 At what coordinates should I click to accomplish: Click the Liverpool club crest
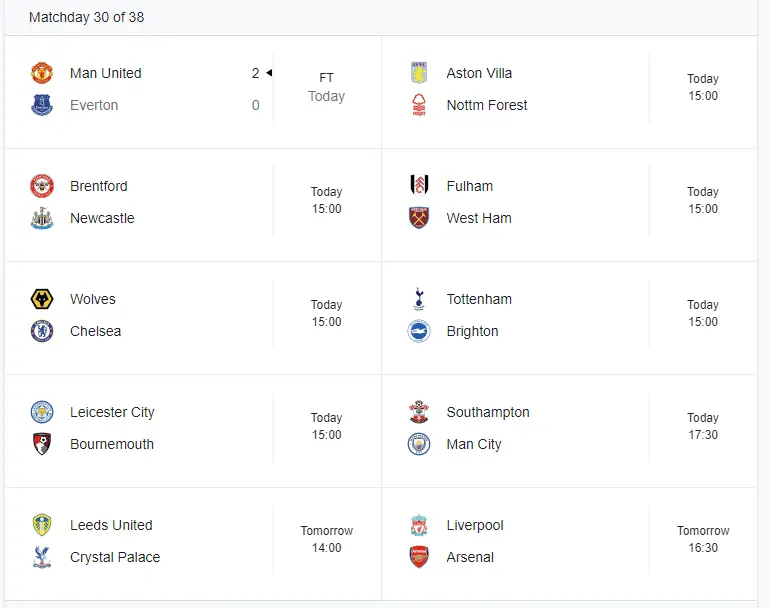(419, 525)
